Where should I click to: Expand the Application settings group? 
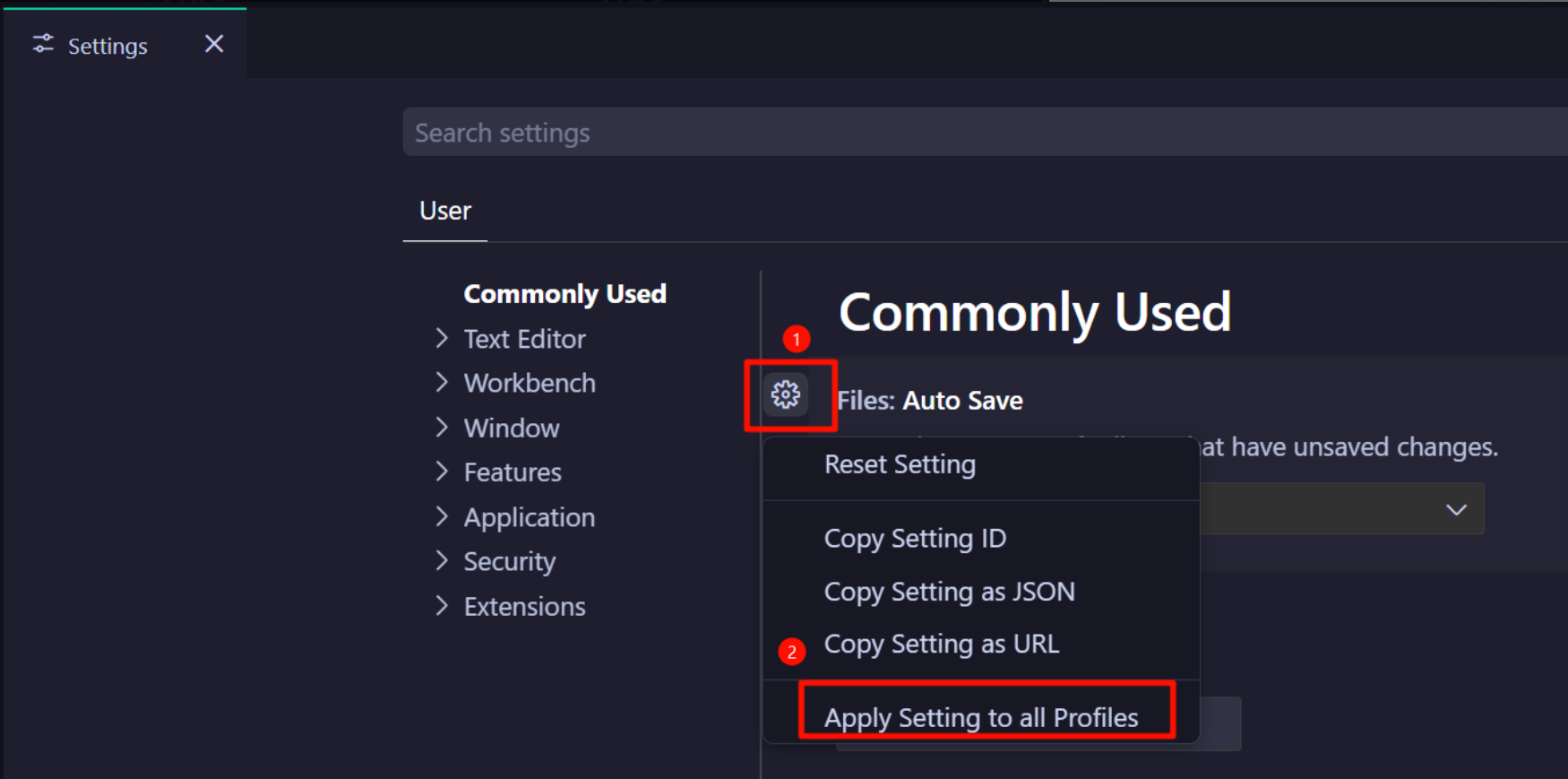pyautogui.click(x=529, y=517)
